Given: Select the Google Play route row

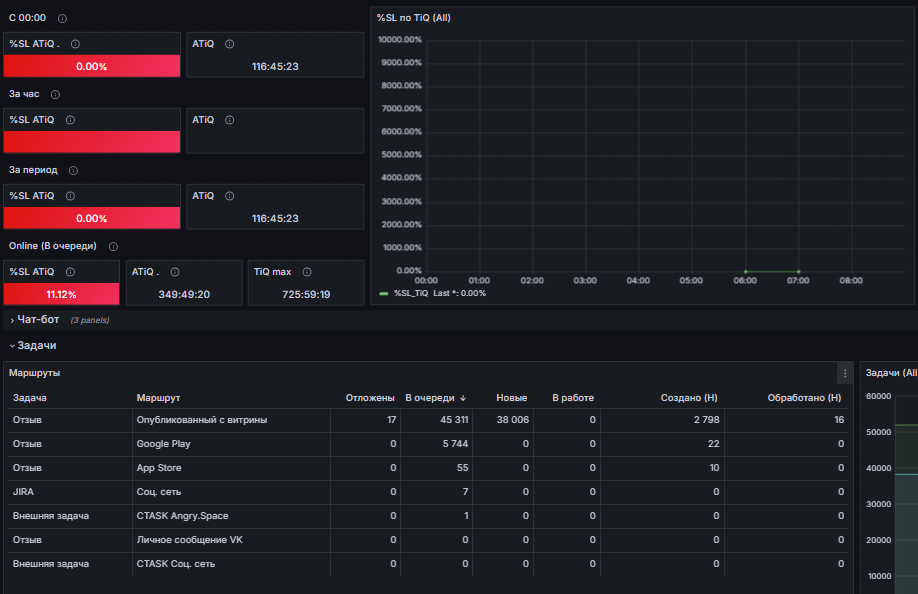Looking at the screenshot, I should click(428, 444).
